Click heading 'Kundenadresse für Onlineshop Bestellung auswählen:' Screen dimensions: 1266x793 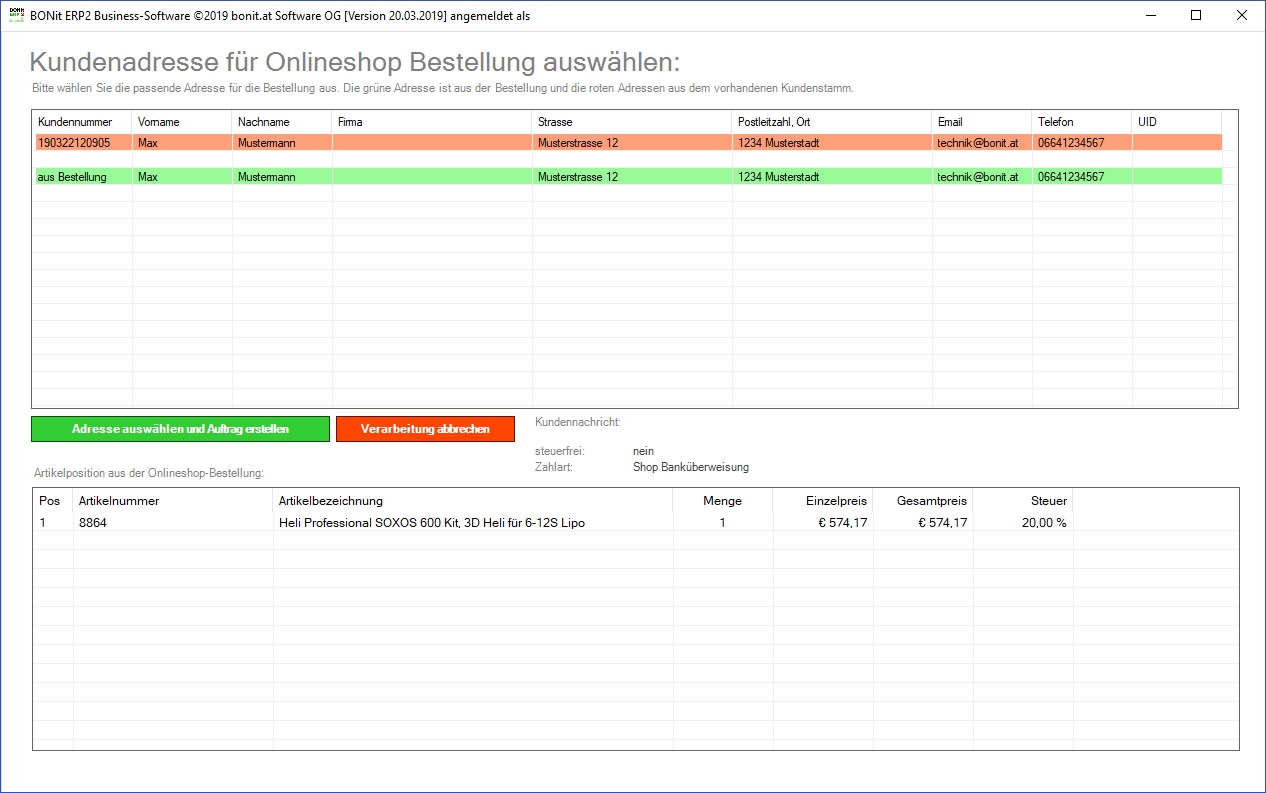pos(355,62)
